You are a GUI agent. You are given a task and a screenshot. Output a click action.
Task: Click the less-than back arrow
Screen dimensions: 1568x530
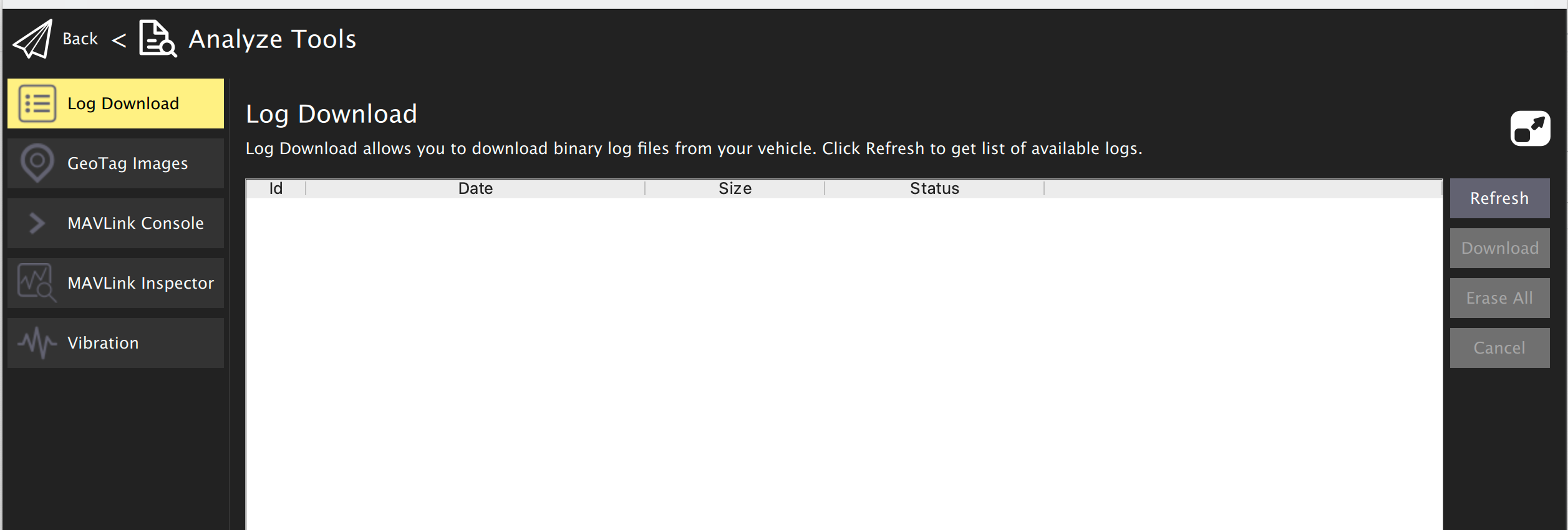coord(119,41)
